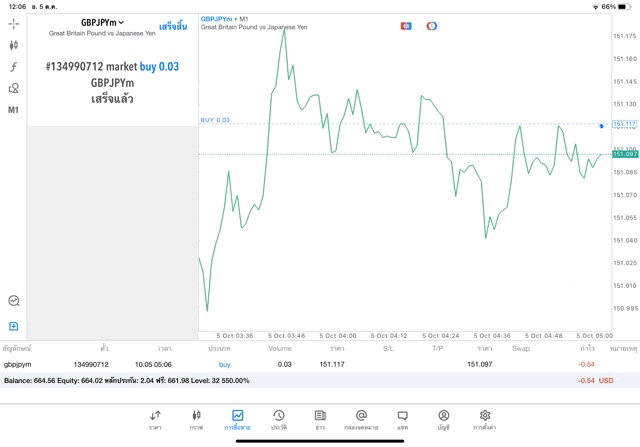Open the indicators function icon
The width and height of the screenshot is (640, 447).
[14, 67]
